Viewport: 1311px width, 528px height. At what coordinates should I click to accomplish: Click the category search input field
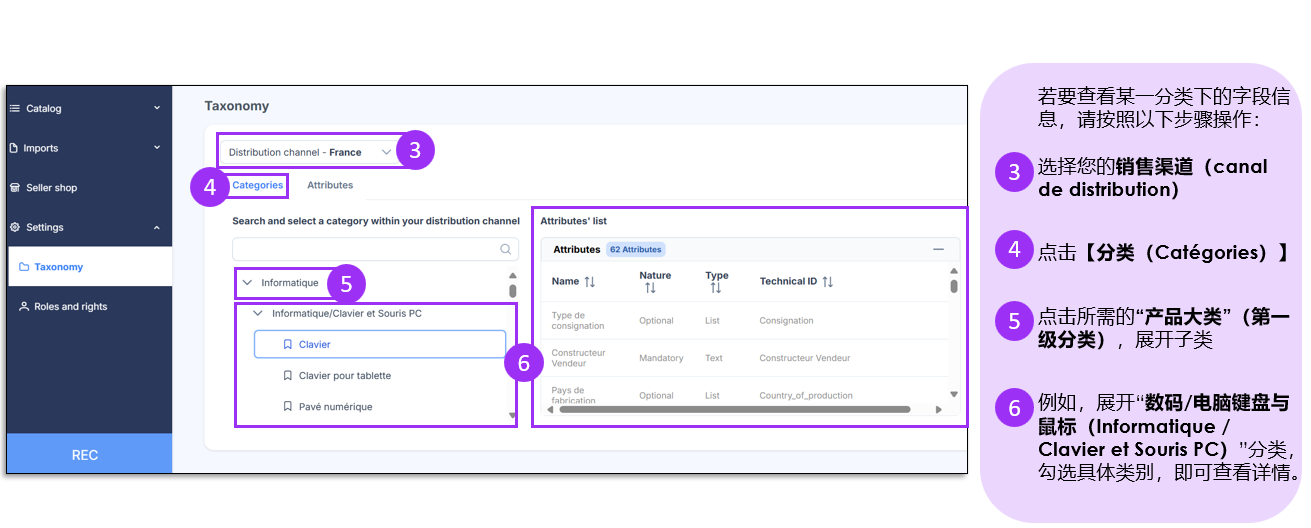pyautogui.click(x=365, y=250)
